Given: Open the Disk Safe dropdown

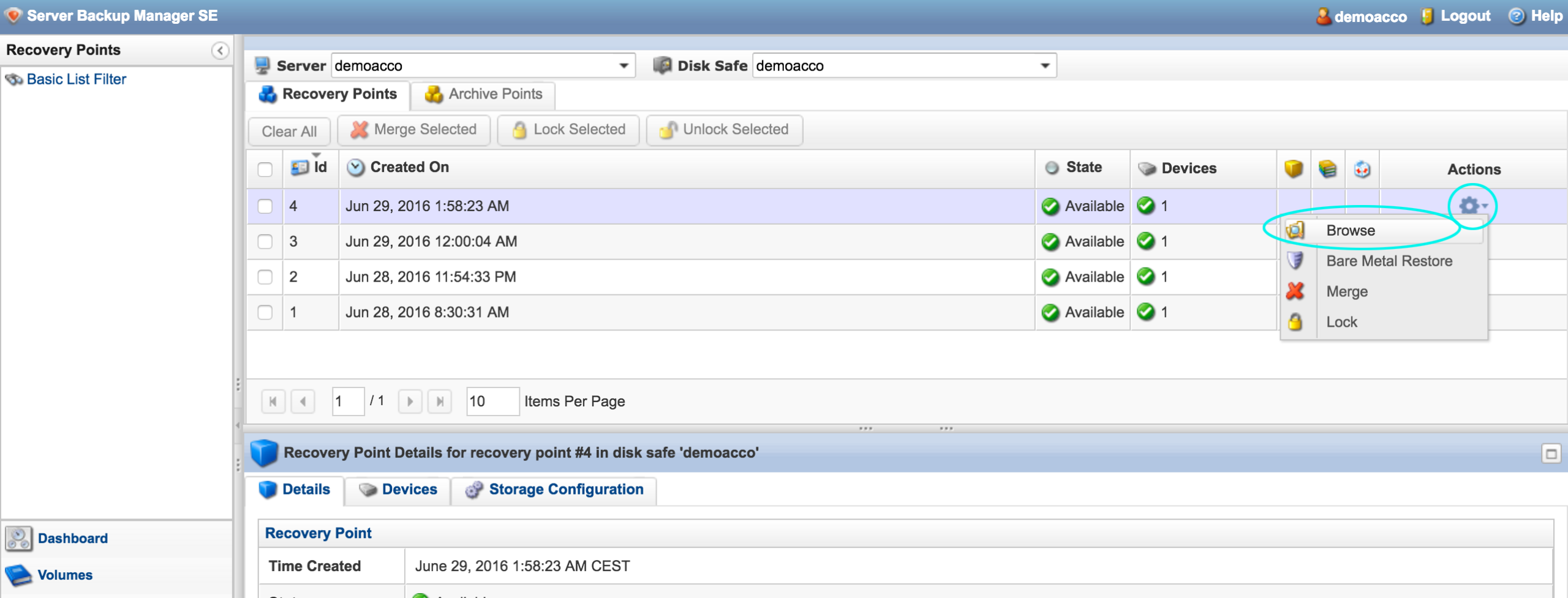Looking at the screenshot, I should 1045,65.
